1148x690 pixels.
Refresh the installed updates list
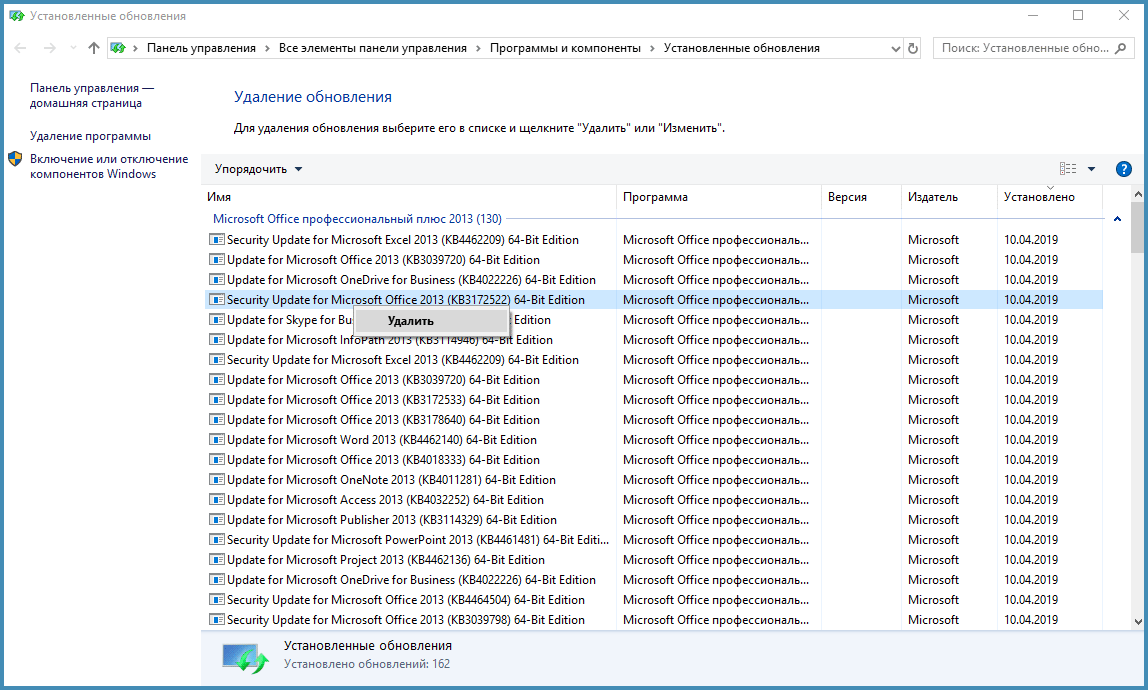[913, 48]
